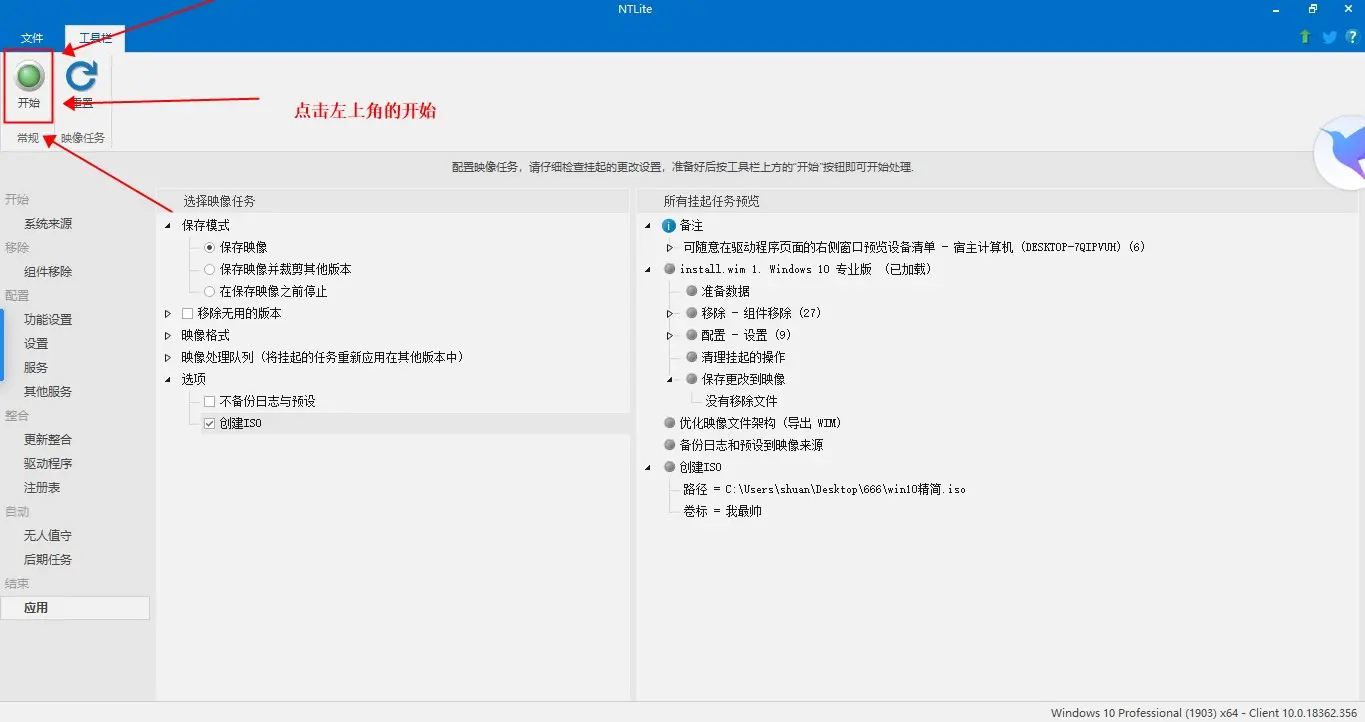Open help via the question mark icon

tap(1352, 37)
